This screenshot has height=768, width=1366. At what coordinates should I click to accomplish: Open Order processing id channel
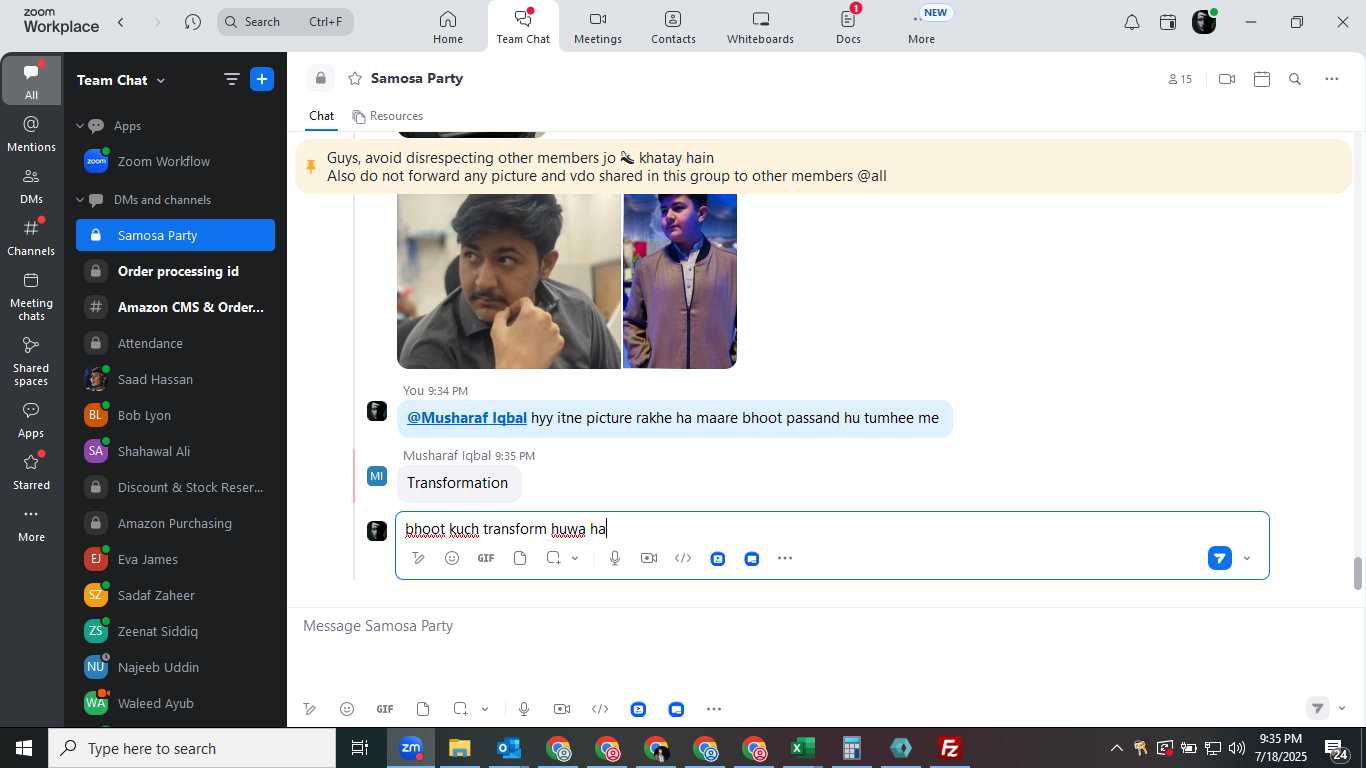click(175, 271)
